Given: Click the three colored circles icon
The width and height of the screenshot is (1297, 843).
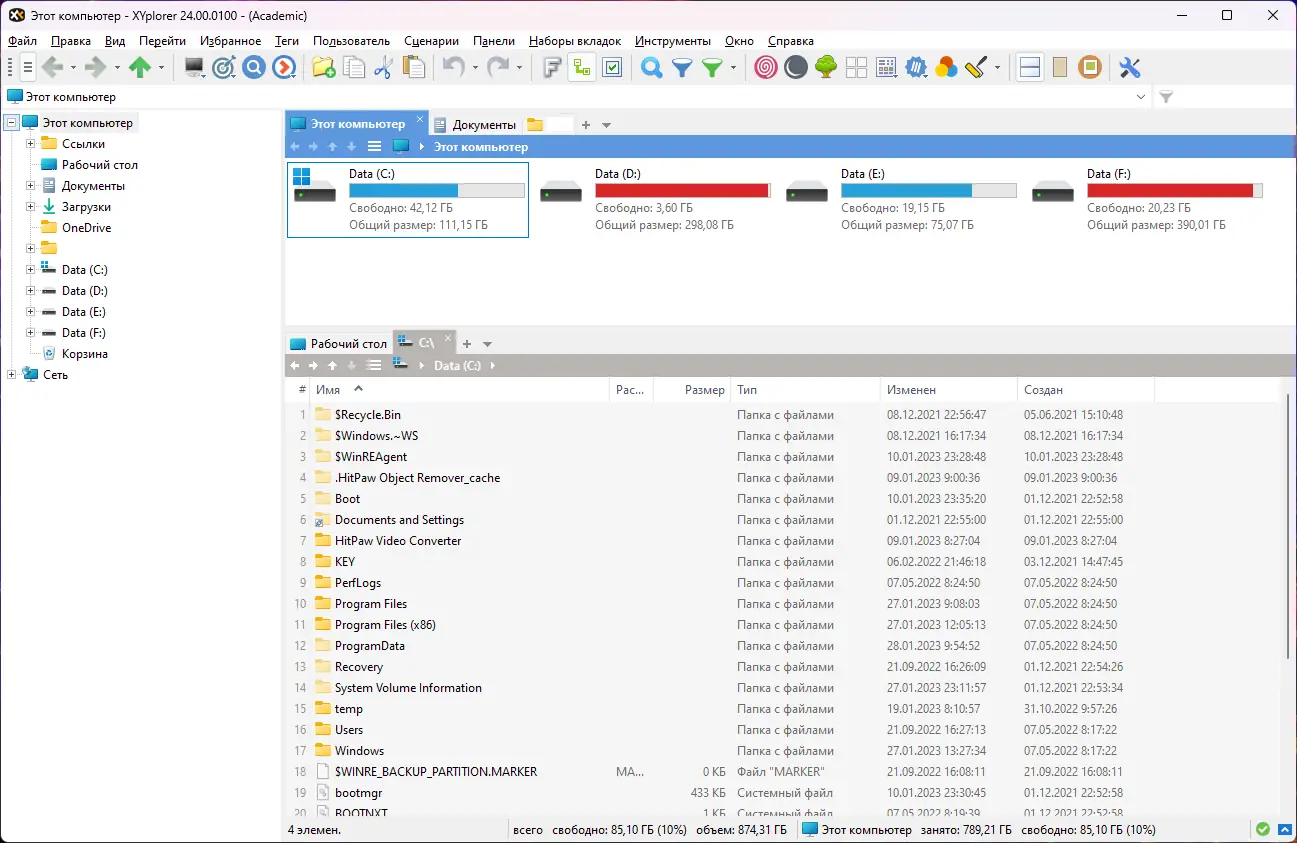Looking at the screenshot, I should click(x=946, y=67).
